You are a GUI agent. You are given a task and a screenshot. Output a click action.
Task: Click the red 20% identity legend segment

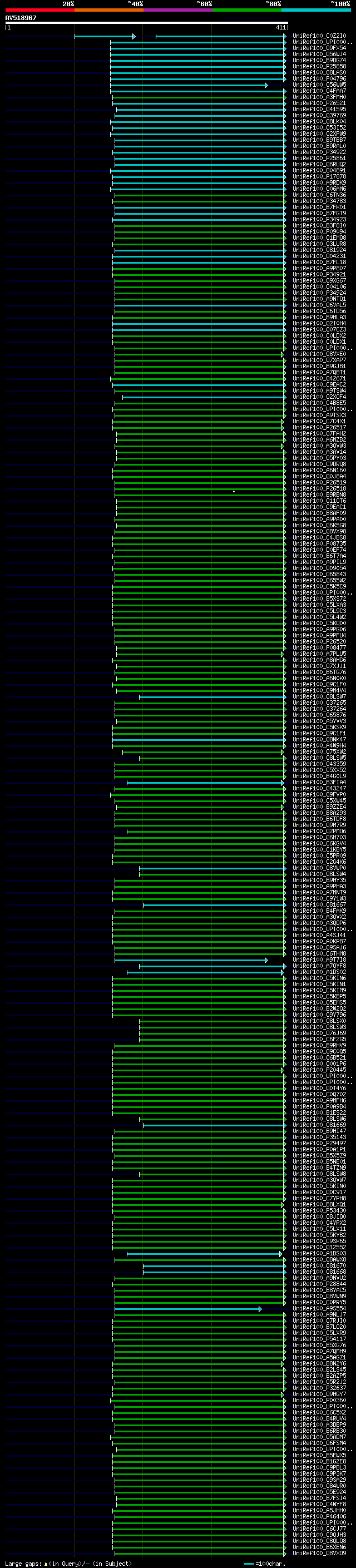click(x=39, y=10)
